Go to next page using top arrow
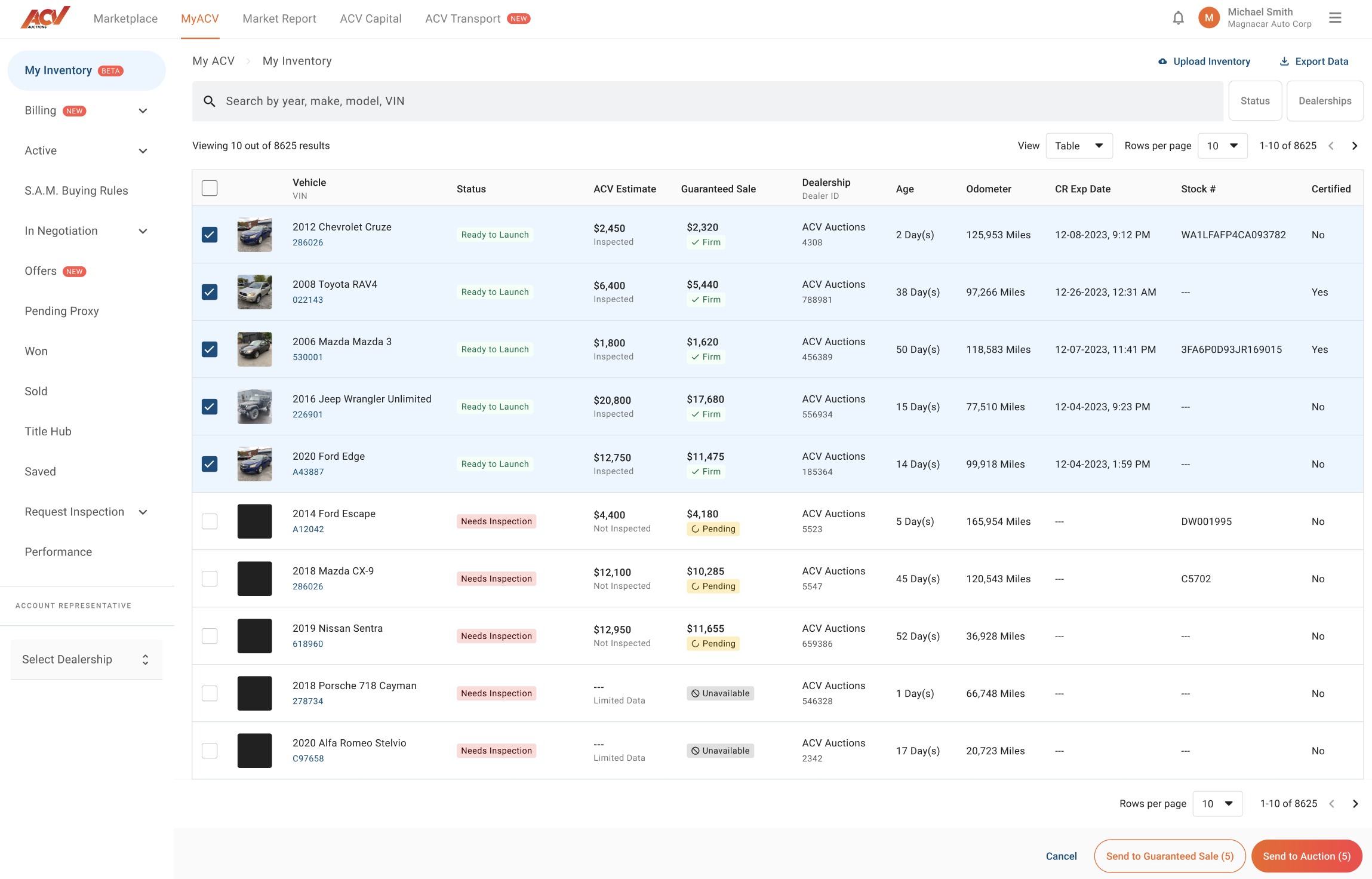 coord(1355,146)
